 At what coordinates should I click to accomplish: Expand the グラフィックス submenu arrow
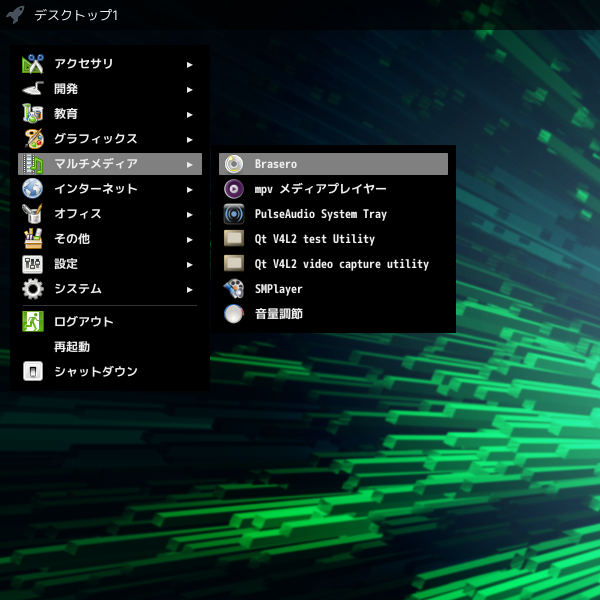tap(189, 140)
